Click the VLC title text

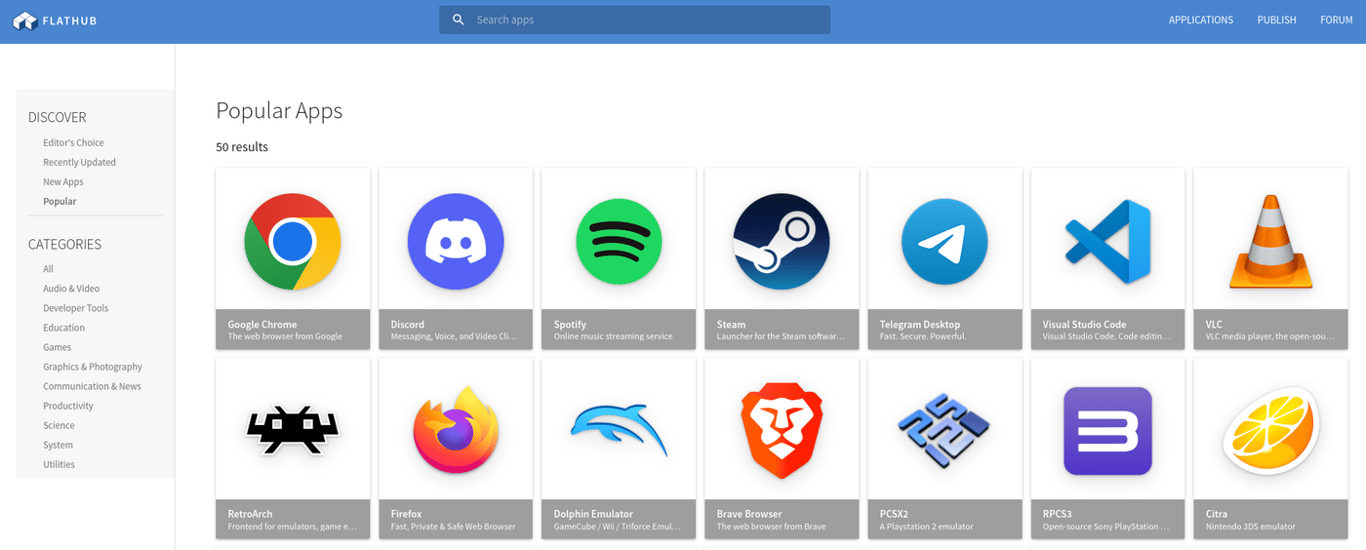(1214, 324)
